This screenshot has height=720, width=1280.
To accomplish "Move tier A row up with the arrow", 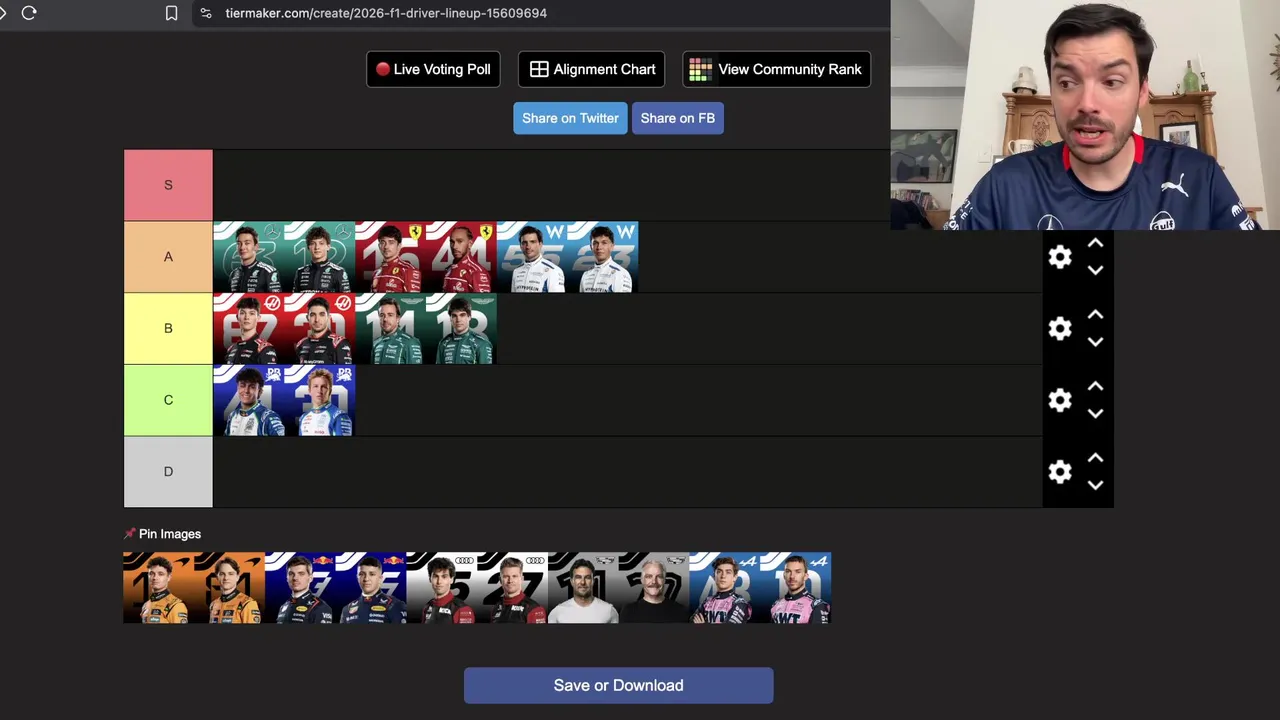I will pos(1095,243).
